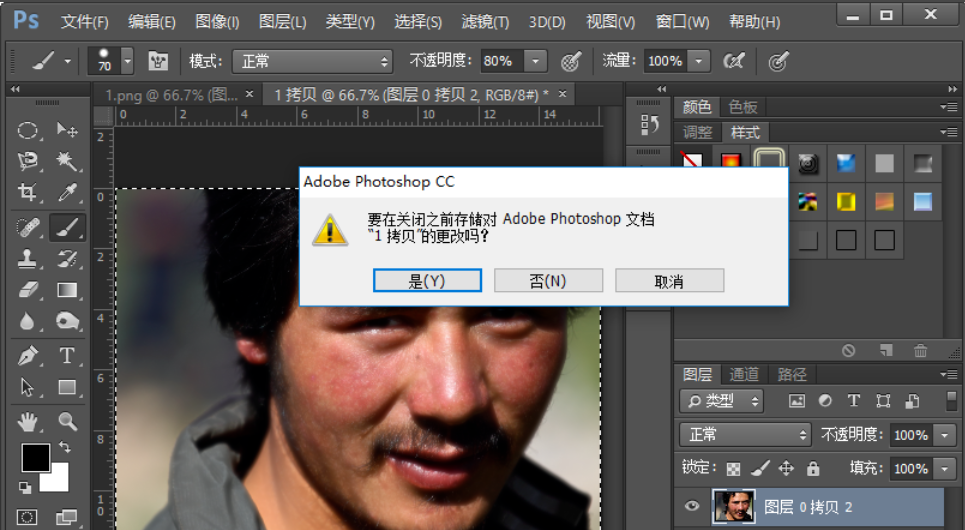The width and height of the screenshot is (965, 530).
Task: Open the layer filter 类型 dropdown
Action: coord(721,401)
